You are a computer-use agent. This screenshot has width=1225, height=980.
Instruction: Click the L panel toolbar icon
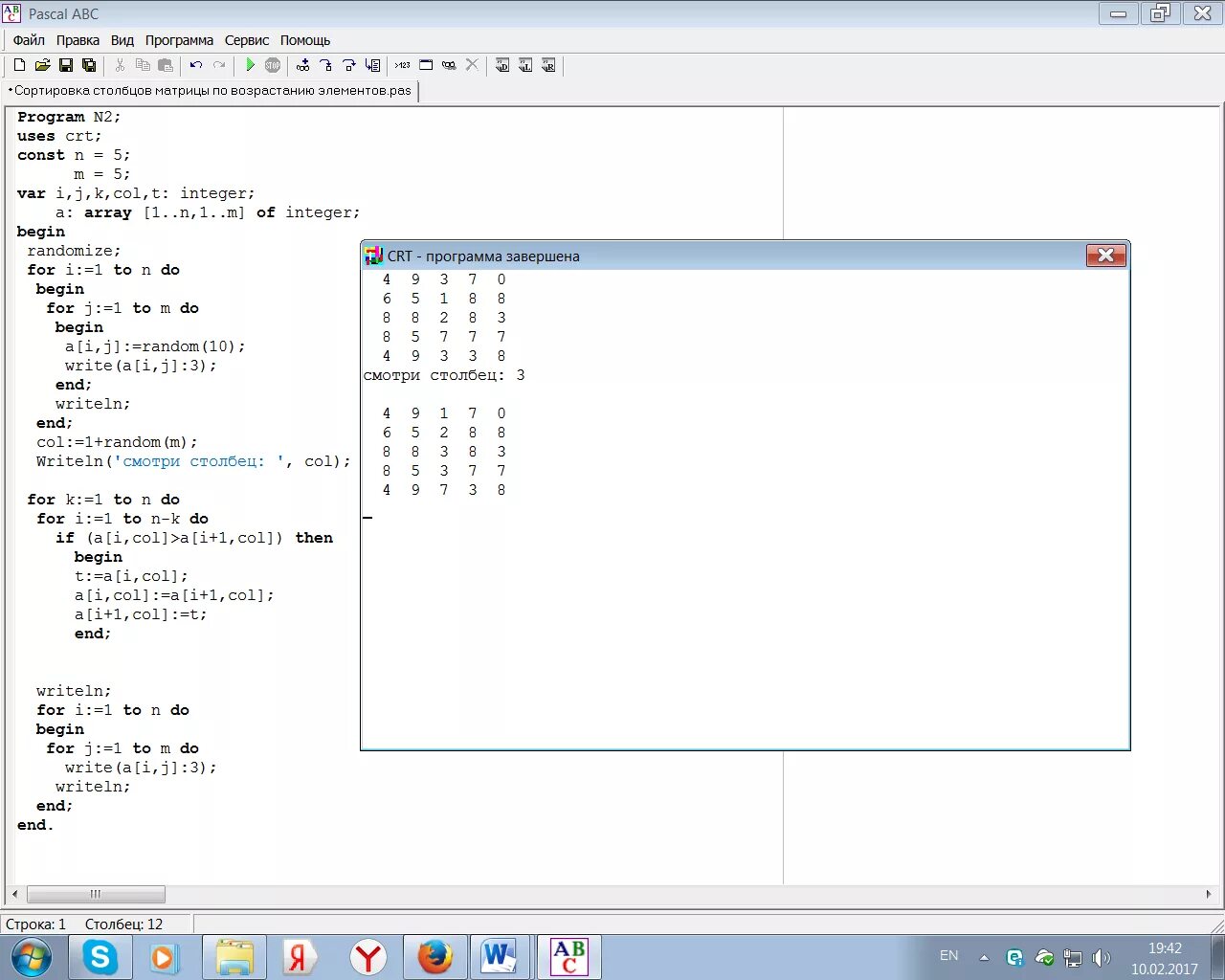point(525,65)
